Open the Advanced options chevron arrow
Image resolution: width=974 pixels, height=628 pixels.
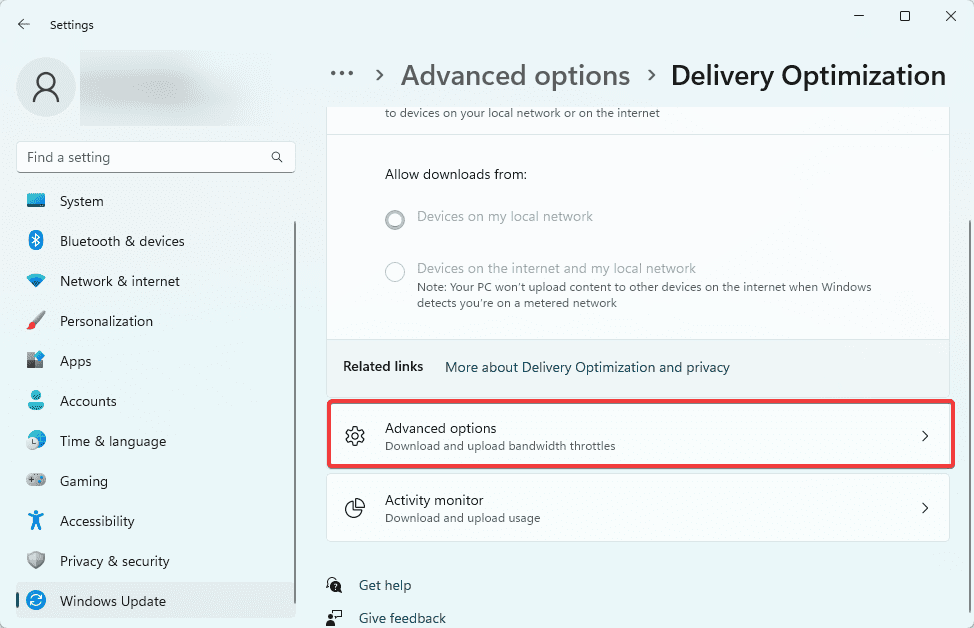click(x=925, y=436)
